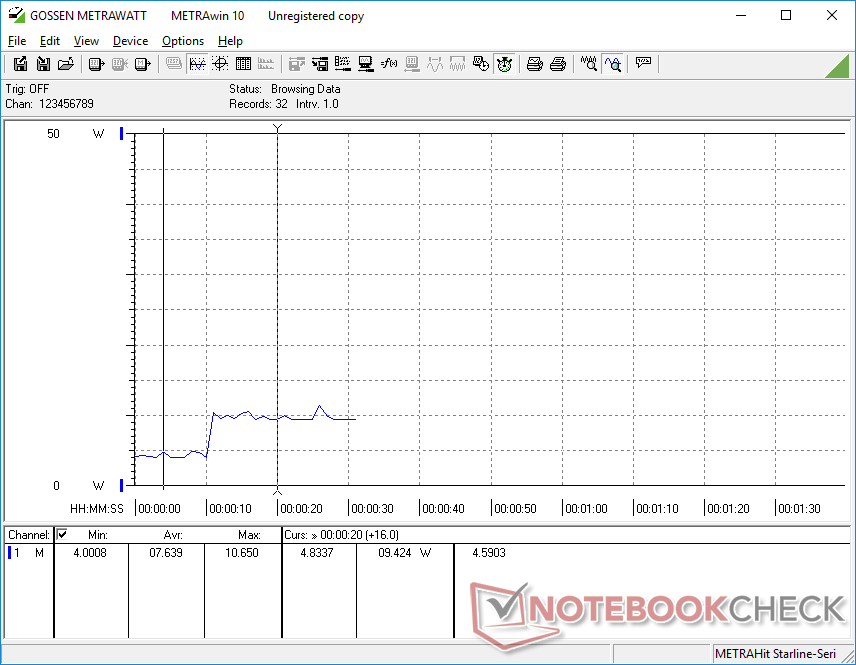
Task: Select the Max value 10.650
Action: click(242, 553)
